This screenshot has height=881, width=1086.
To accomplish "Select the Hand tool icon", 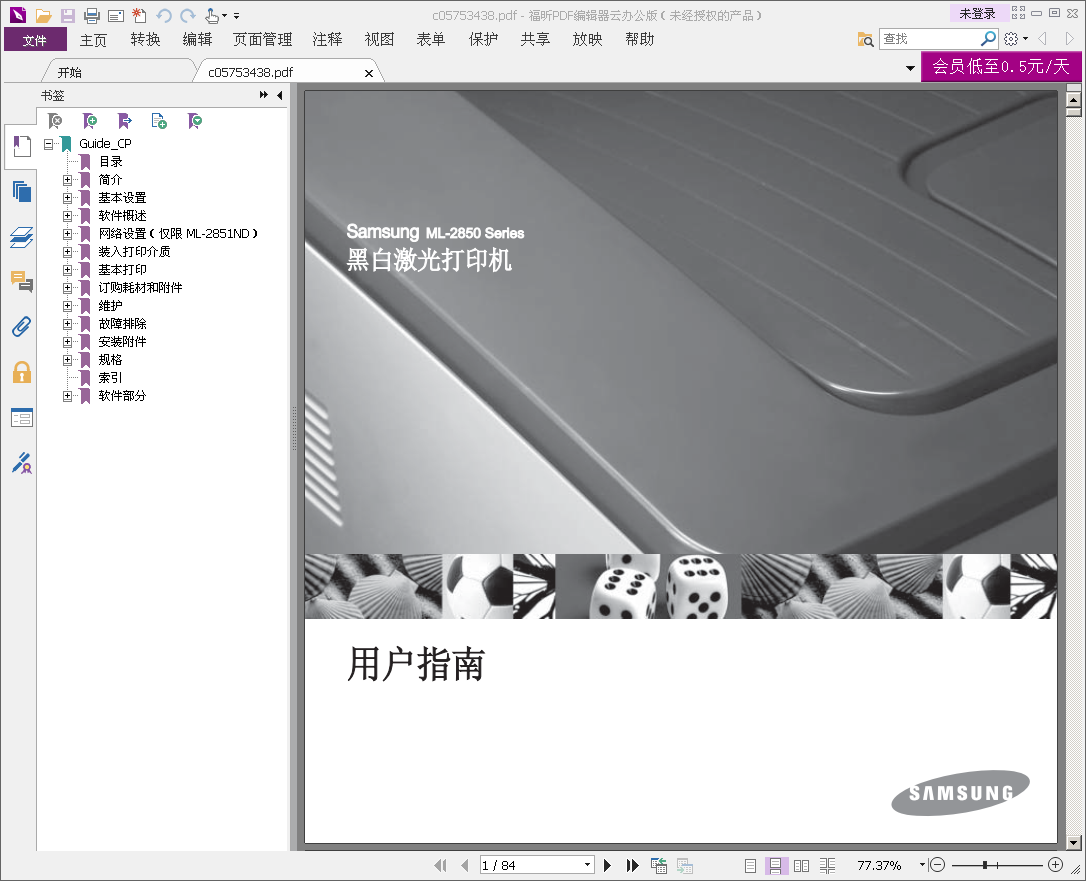I will (x=212, y=15).
